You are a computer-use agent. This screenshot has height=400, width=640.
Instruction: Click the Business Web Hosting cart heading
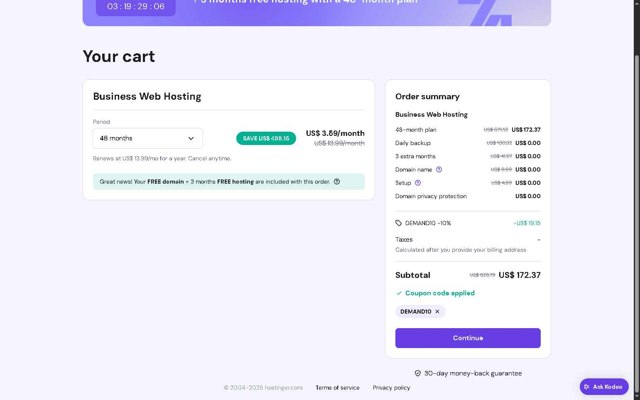pos(147,96)
